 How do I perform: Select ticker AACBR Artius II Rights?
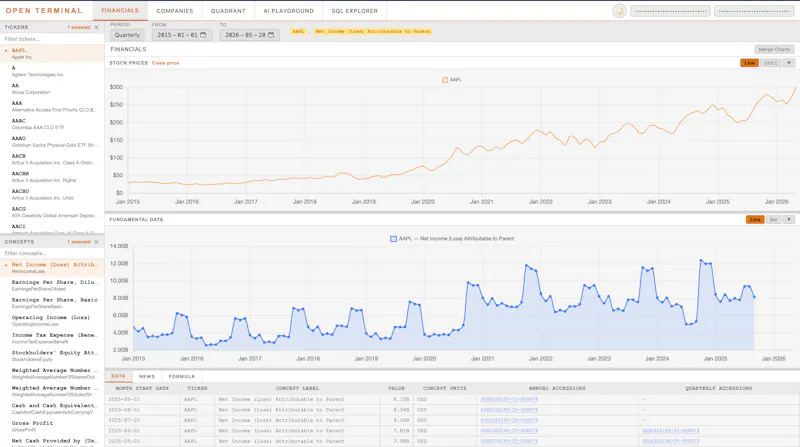[x=52, y=177]
